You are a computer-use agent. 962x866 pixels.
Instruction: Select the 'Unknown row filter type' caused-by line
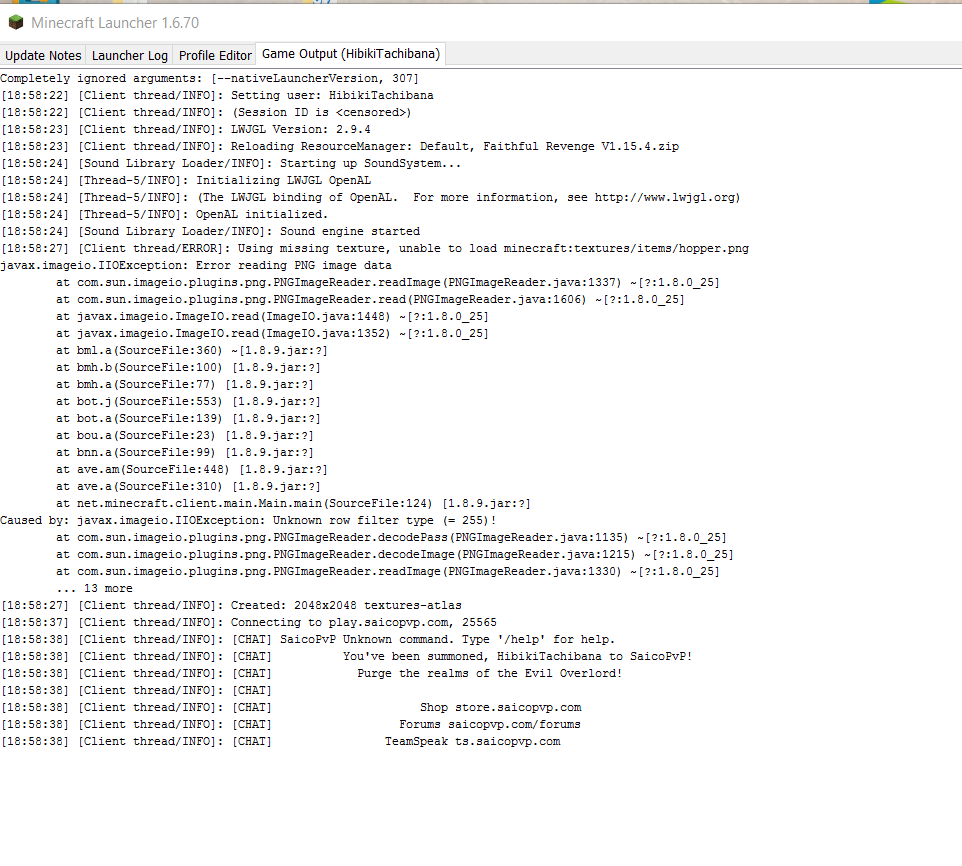(x=248, y=521)
